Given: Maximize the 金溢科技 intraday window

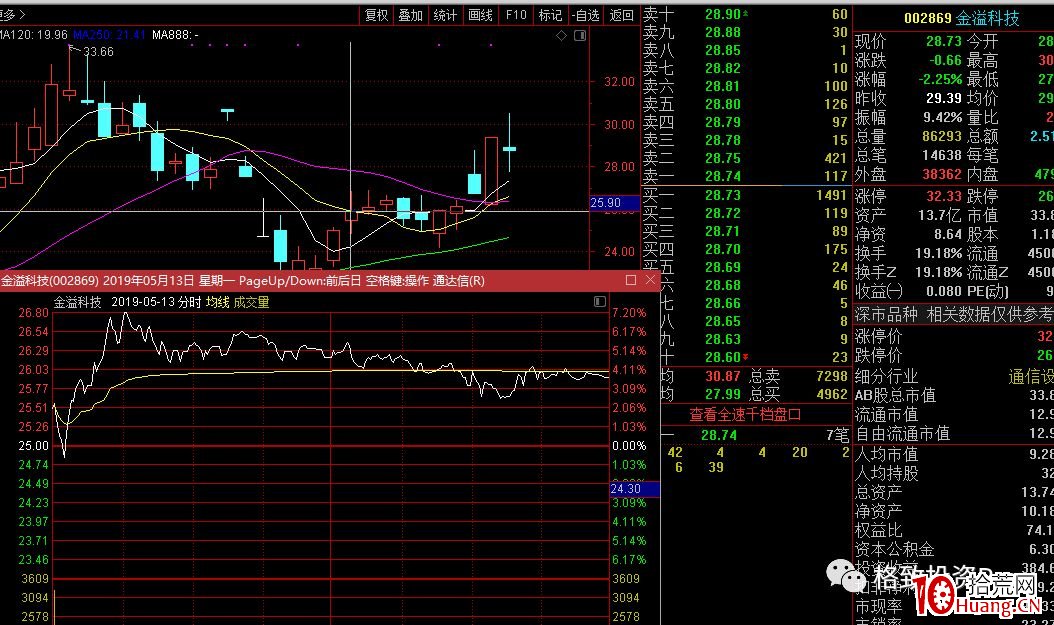Looking at the screenshot, I should click(x=631, y=280).
